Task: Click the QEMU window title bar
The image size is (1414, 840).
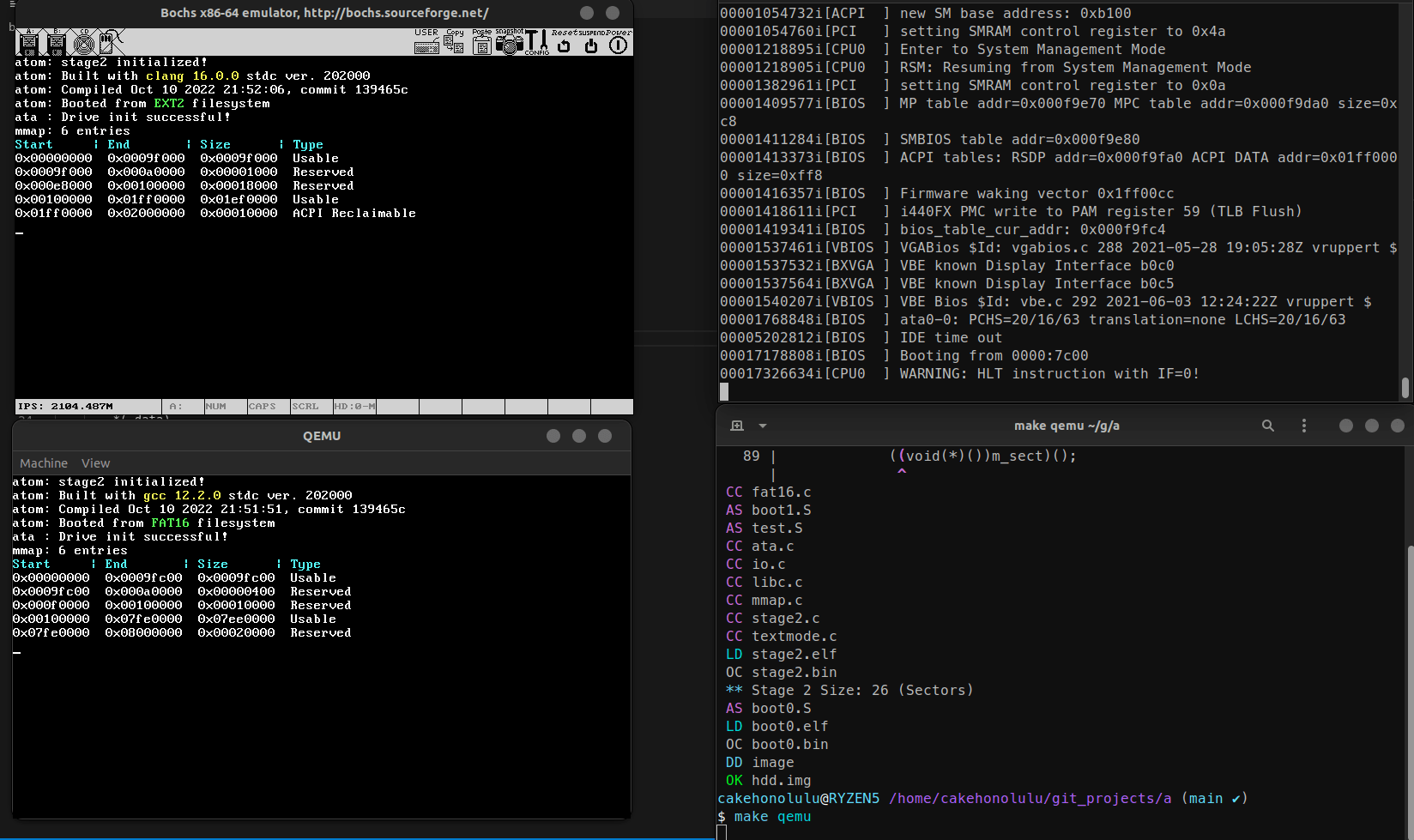Action: point(322,436)
